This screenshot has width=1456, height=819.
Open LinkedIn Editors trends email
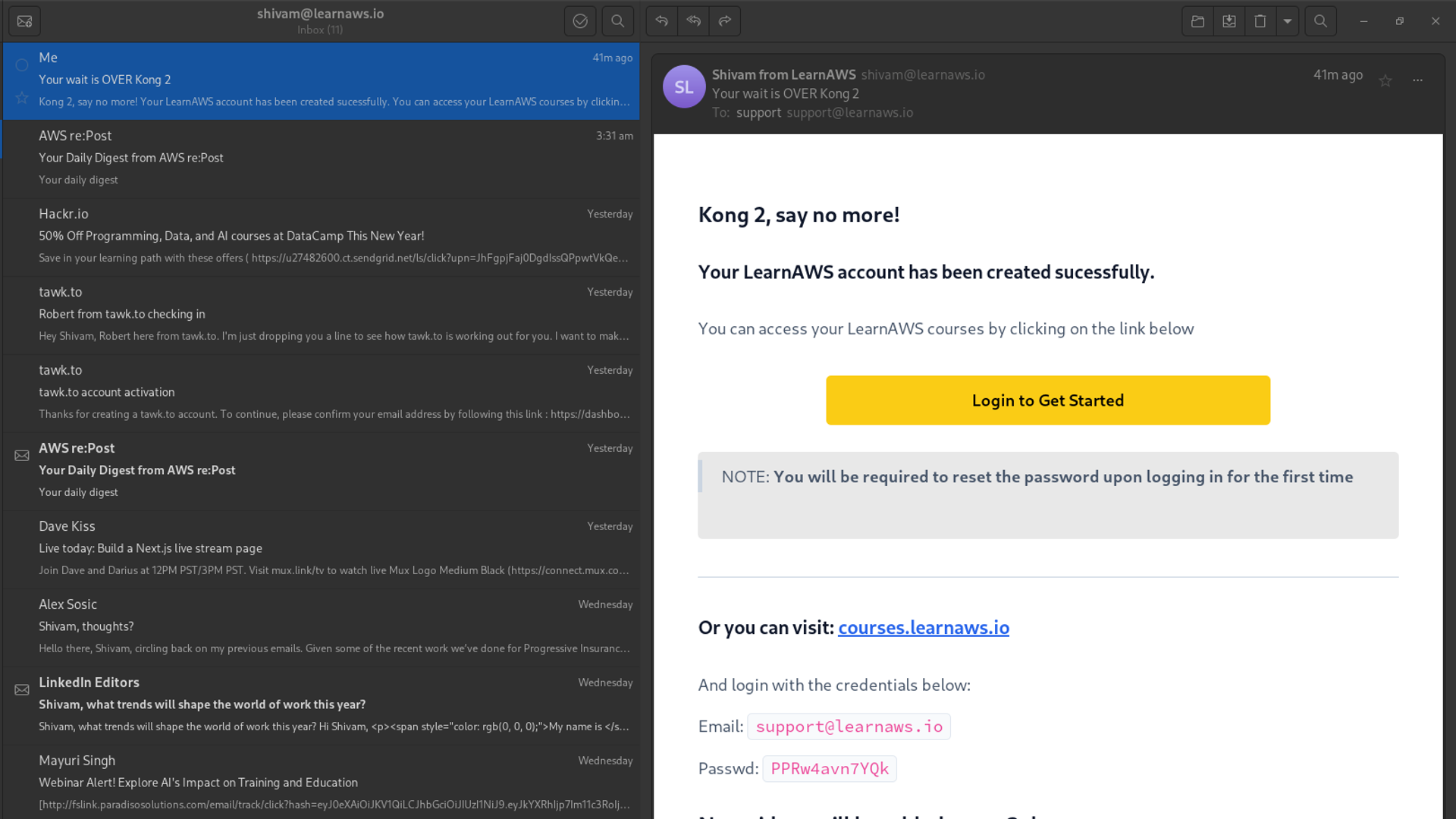tap(322, 704)
